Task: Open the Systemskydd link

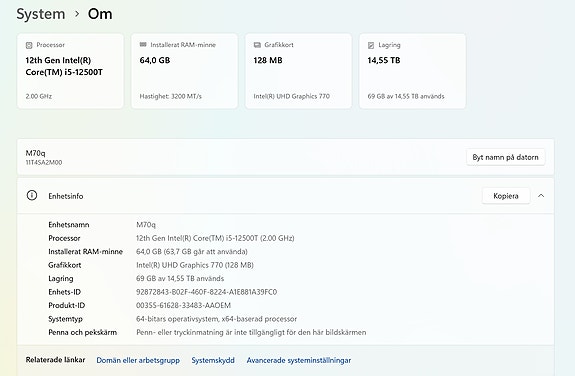Action: (213, 360)
